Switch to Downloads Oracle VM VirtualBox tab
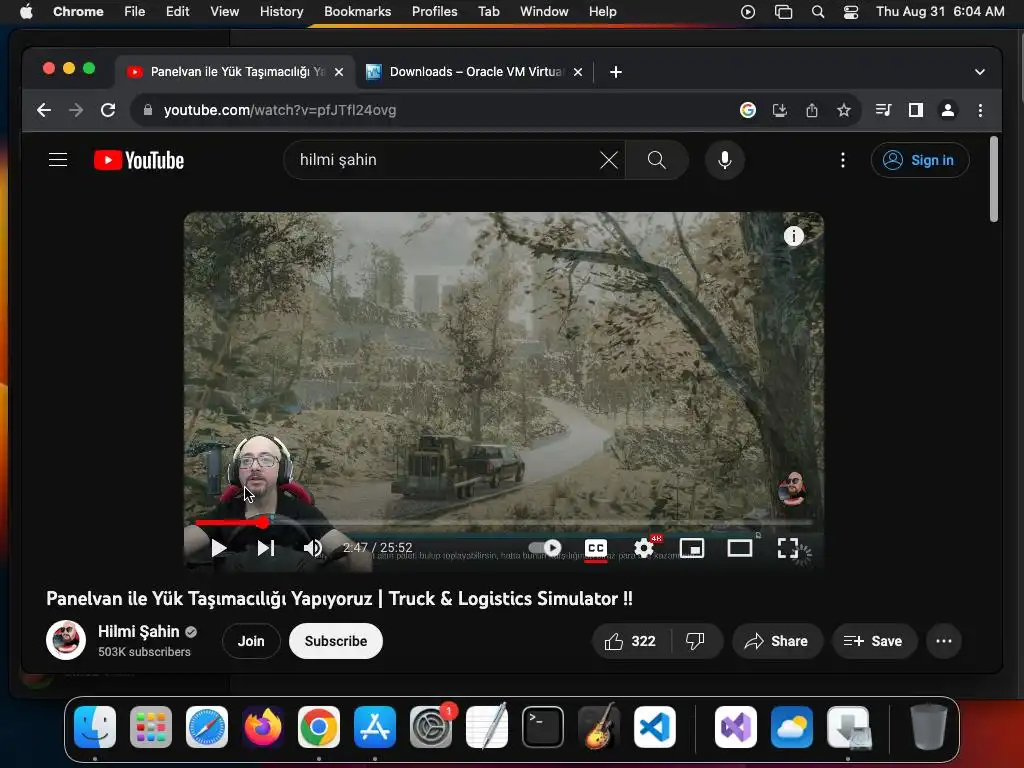 (x=474, y=72)
